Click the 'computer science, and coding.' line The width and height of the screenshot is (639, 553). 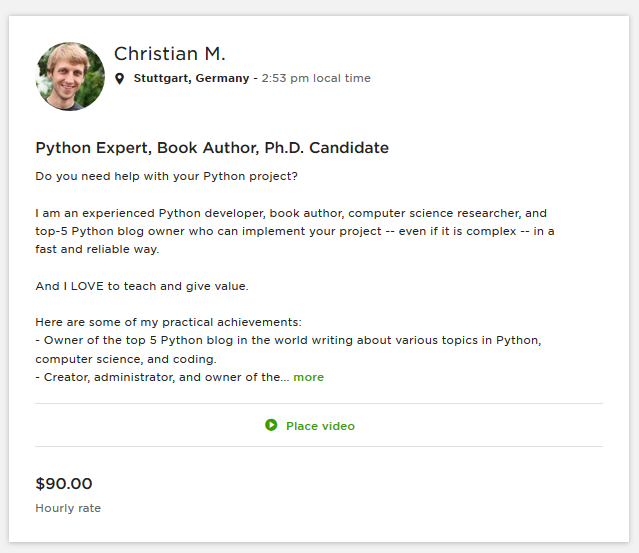tap(125, 359)
